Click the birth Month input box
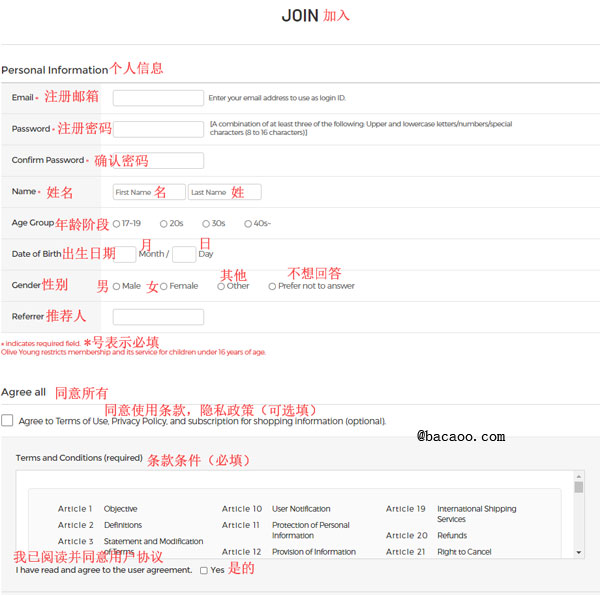 click(126, 254)
